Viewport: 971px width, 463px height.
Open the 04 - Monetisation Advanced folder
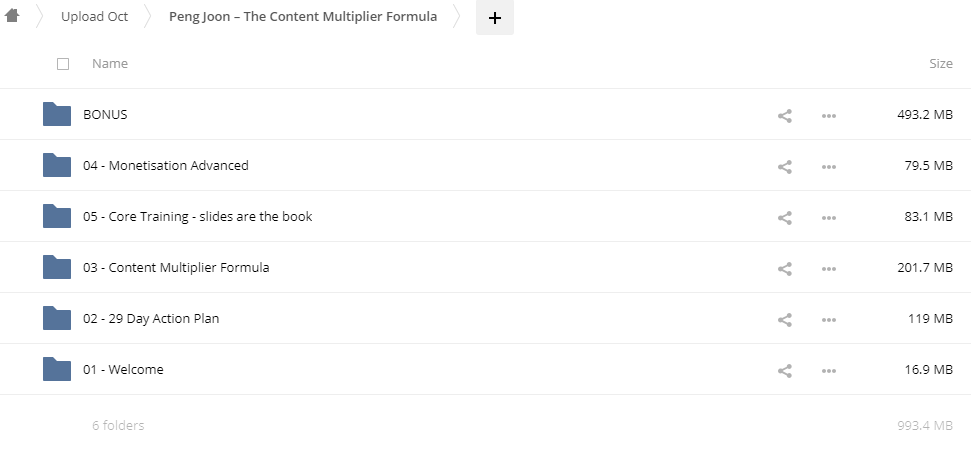click(x=165, y=166)
